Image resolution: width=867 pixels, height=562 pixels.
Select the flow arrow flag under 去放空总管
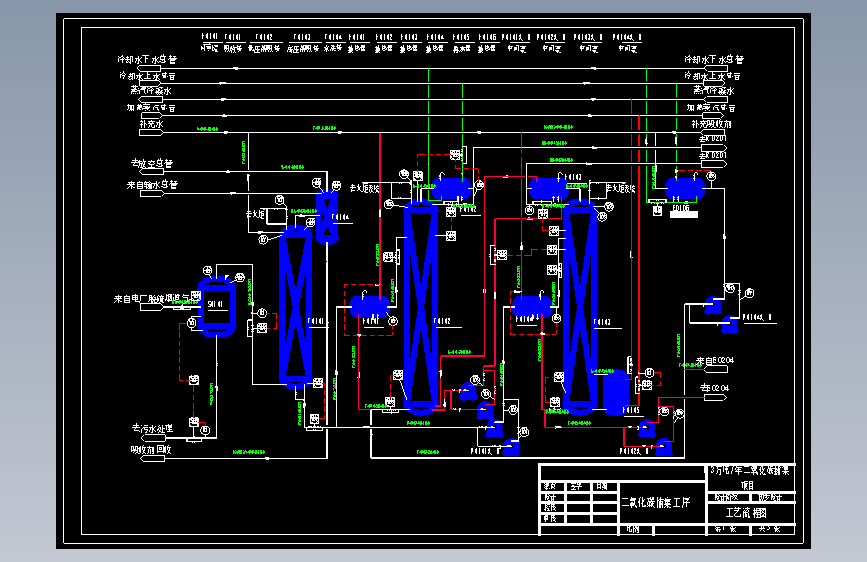point(152,171)
